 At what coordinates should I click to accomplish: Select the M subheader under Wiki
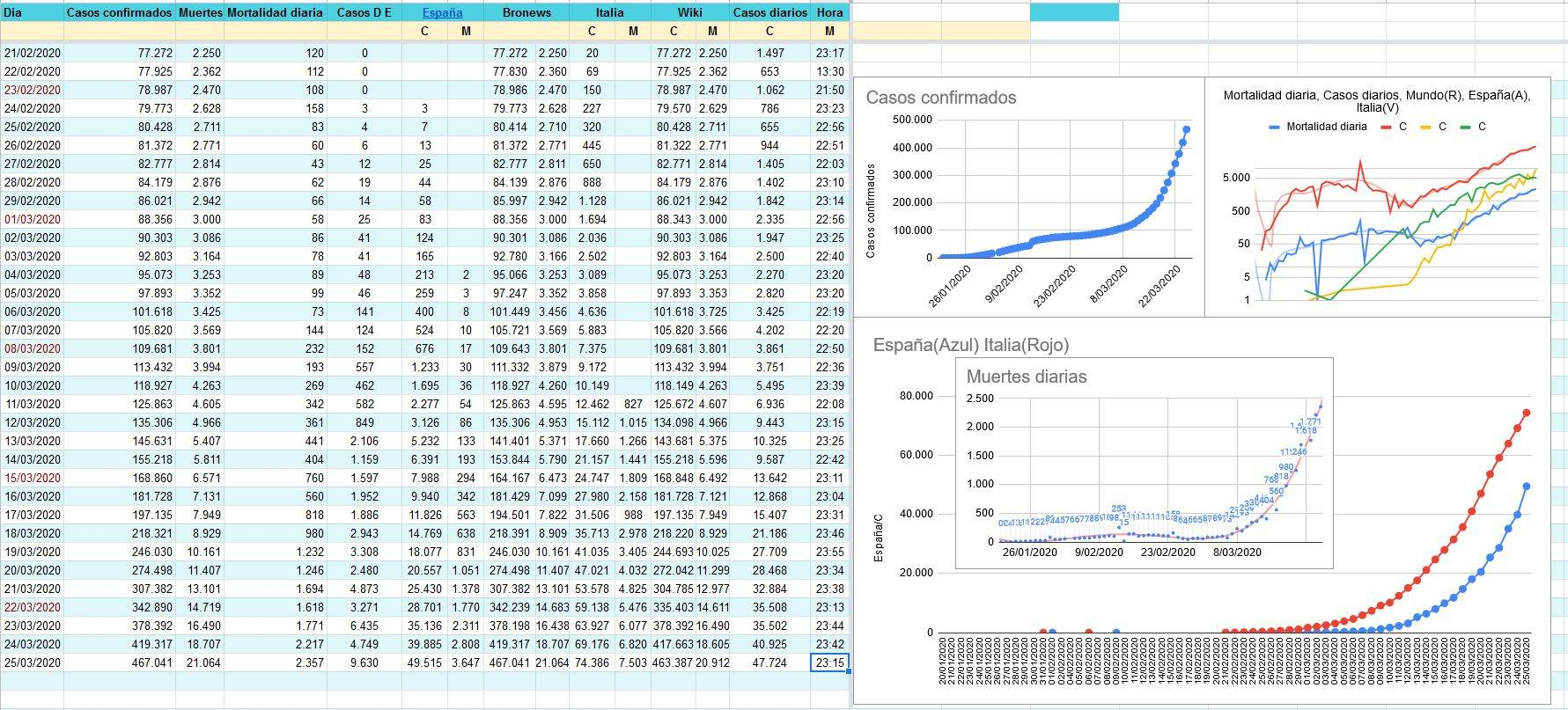point(713,31)
